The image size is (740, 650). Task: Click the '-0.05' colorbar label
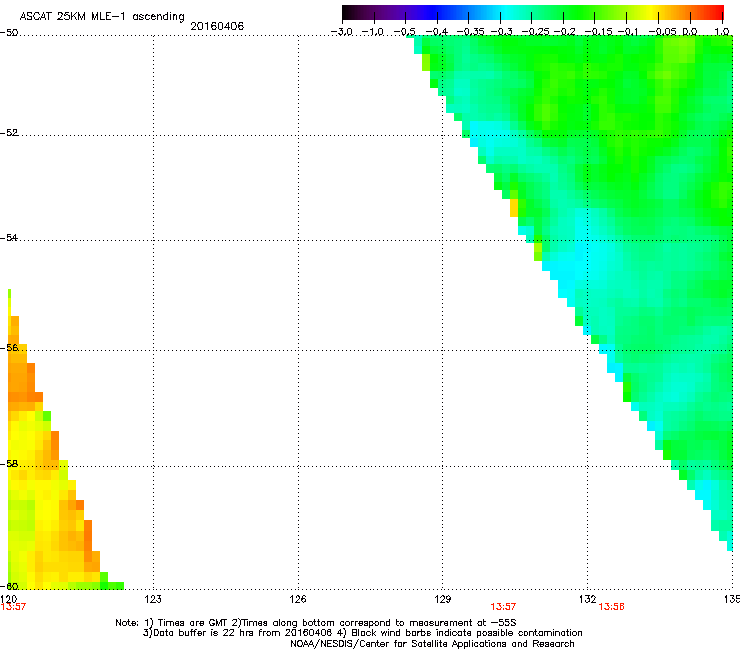pos(663,32)
